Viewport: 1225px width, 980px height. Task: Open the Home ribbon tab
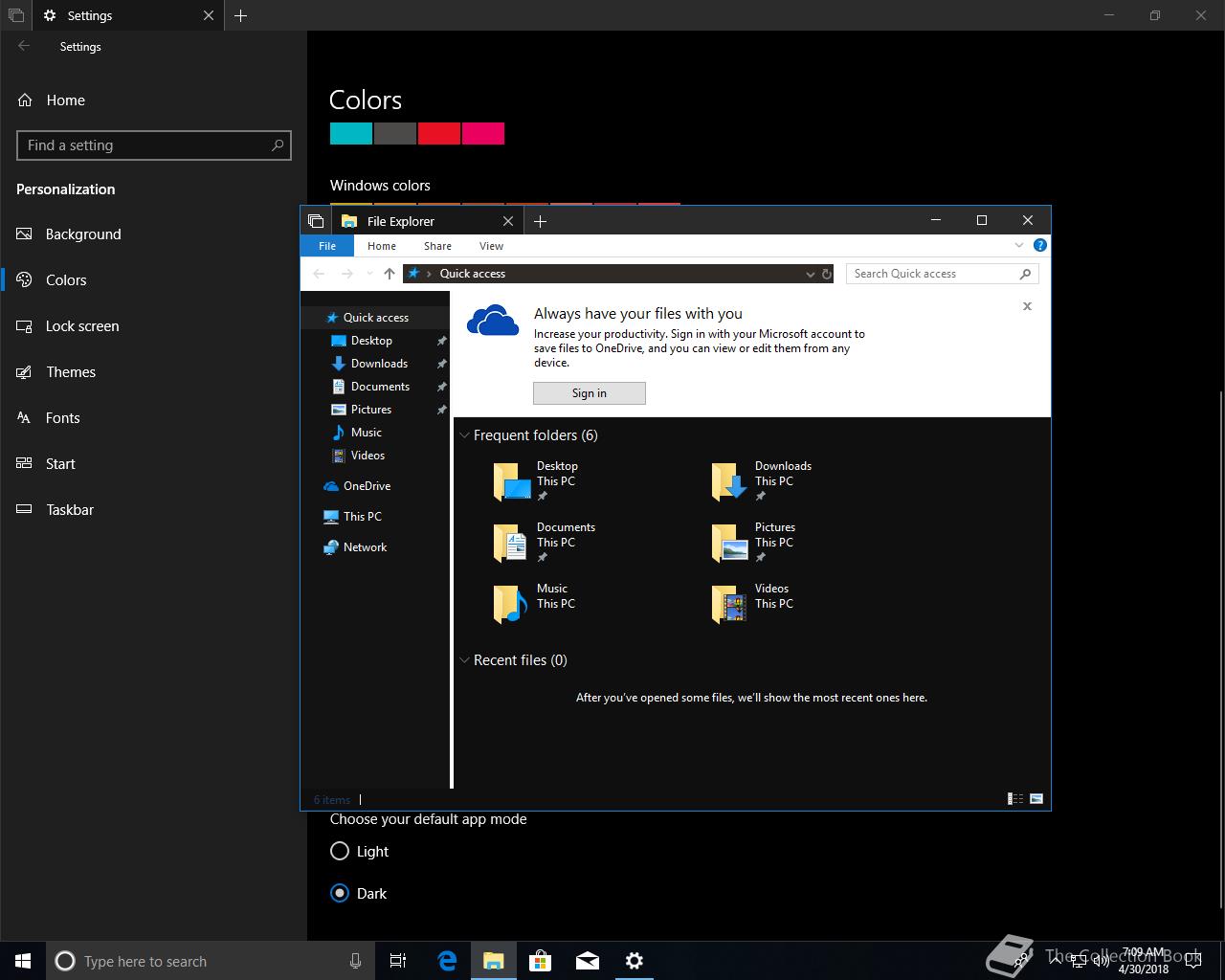[382, 246]
